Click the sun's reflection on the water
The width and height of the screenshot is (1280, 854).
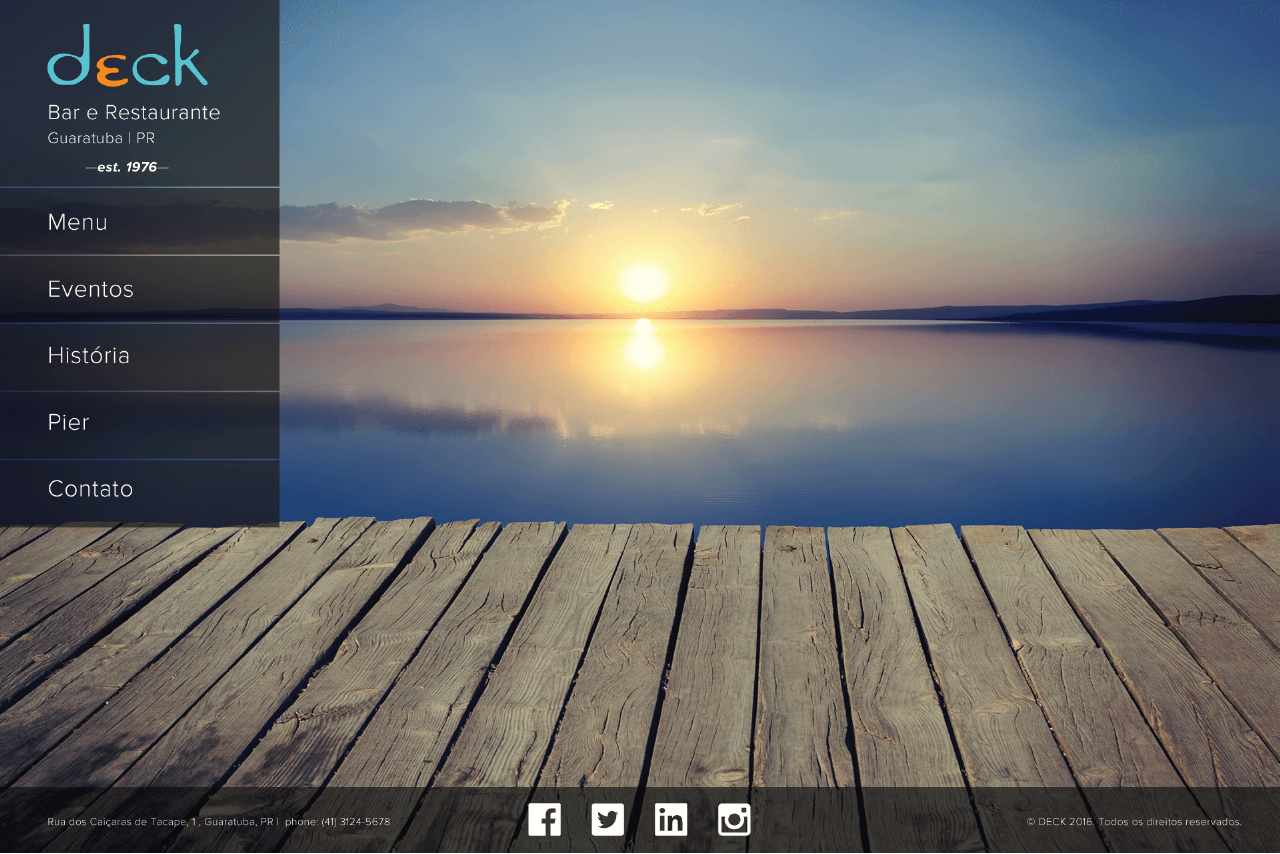[643, 347]
